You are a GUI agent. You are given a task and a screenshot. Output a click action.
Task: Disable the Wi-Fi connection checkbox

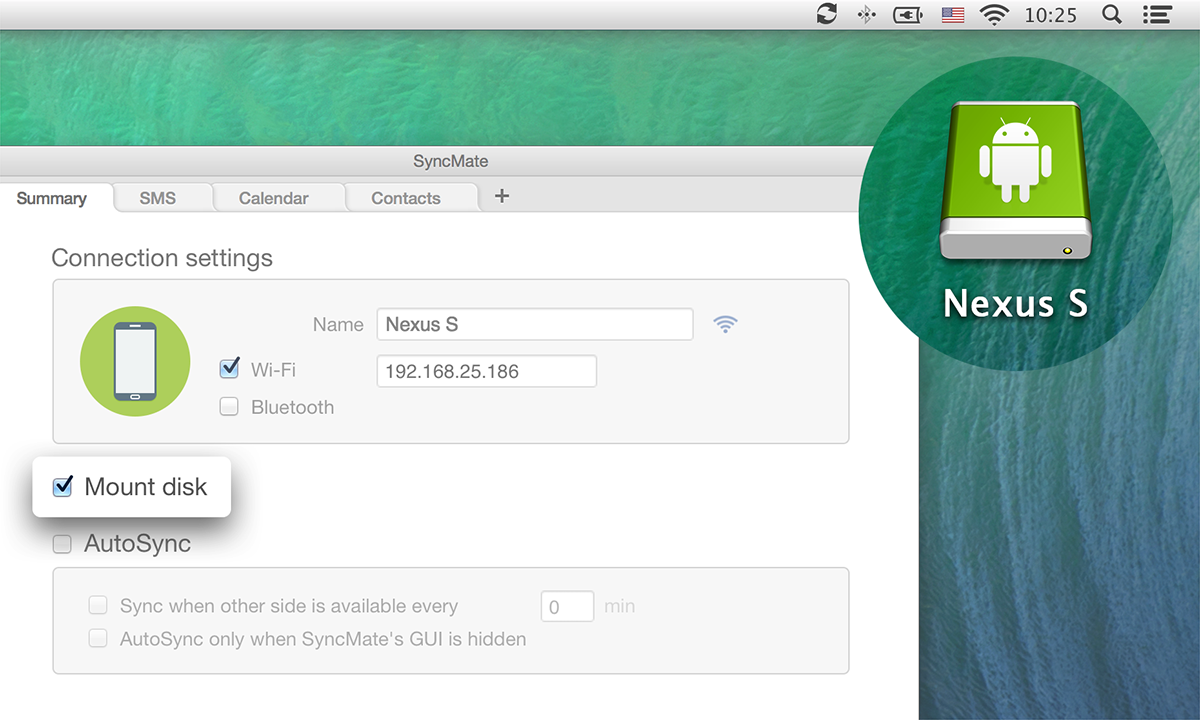[x=229, y=369]
